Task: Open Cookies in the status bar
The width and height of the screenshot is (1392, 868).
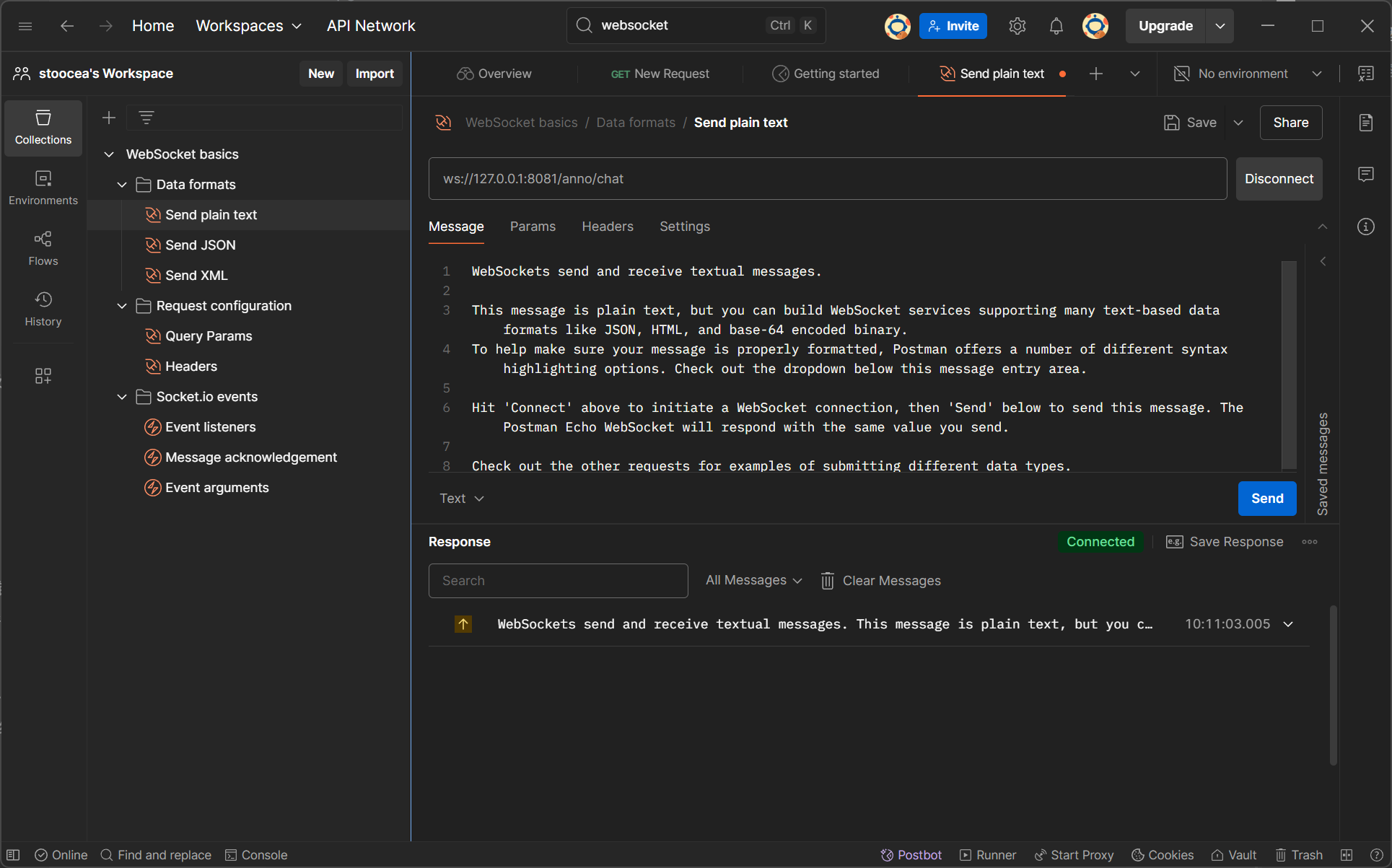Action: [1163, 855]
